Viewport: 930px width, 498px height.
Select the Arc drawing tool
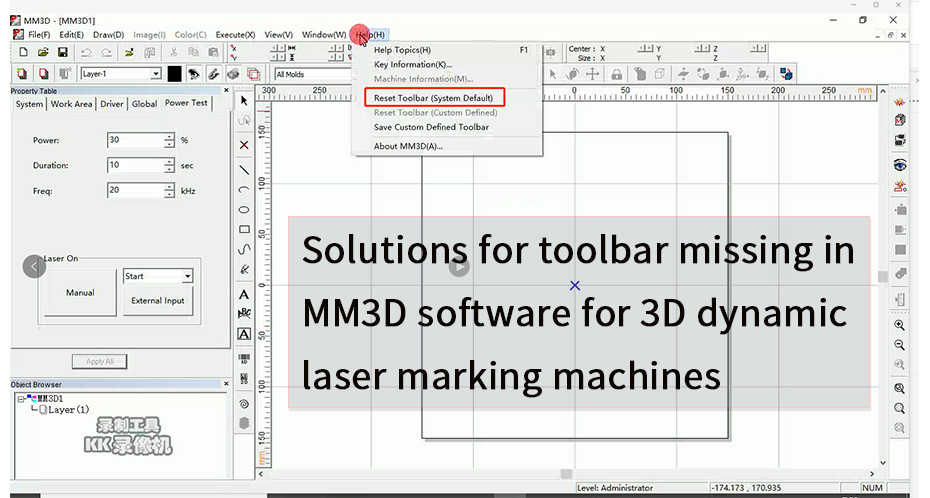pyautogui.click(x=244, y=190)
